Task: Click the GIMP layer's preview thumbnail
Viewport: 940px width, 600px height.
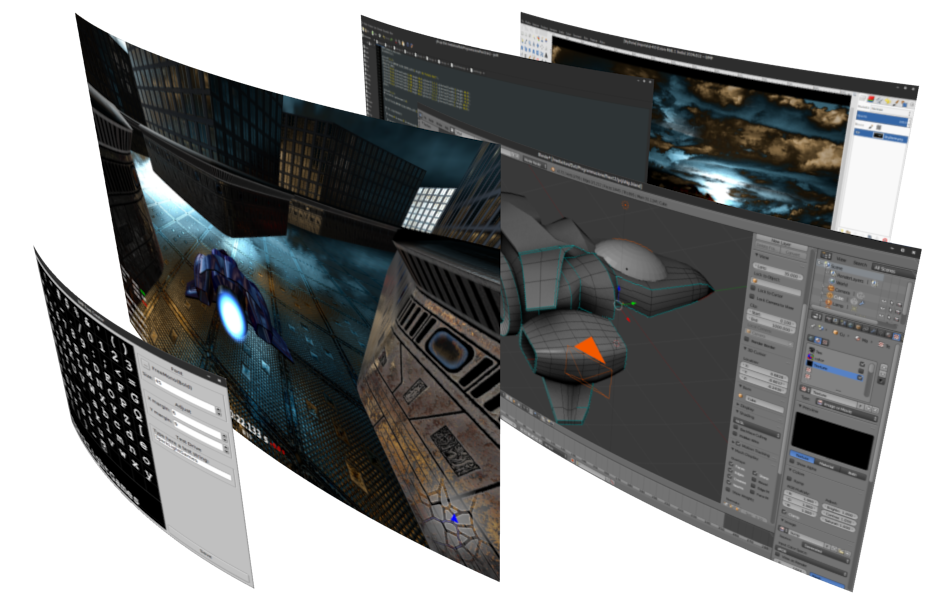Action: point(876,137)
